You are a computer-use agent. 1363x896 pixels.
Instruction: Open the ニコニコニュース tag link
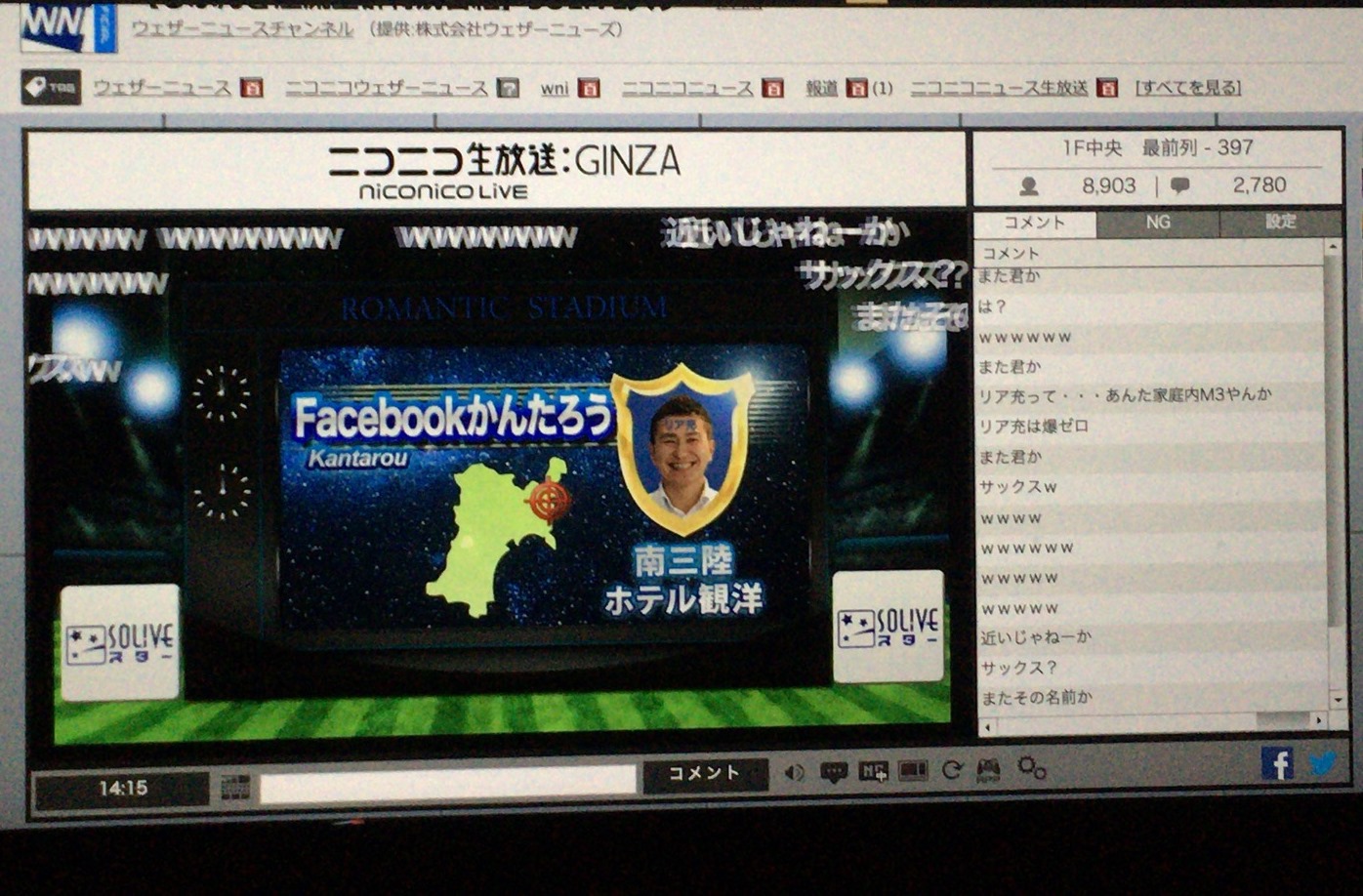pos(687,88)
